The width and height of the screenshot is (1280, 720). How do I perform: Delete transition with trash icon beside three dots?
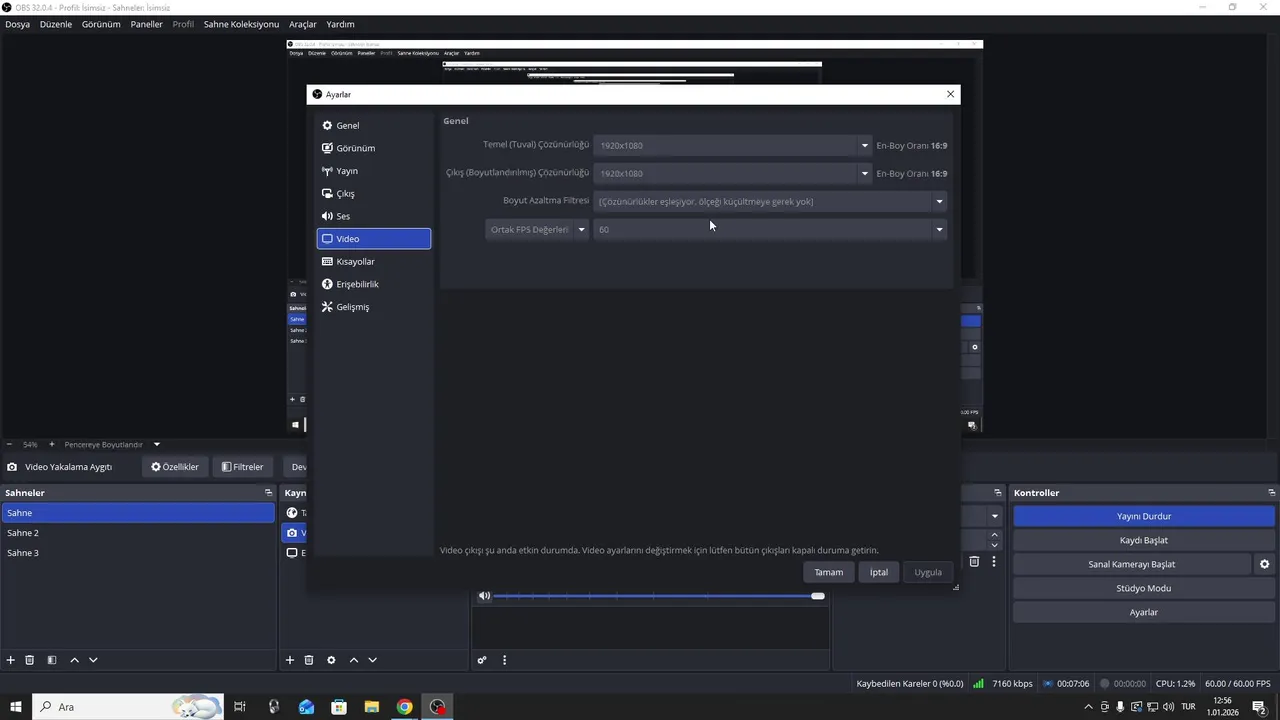pyautogui.click(x=974, y=562)
